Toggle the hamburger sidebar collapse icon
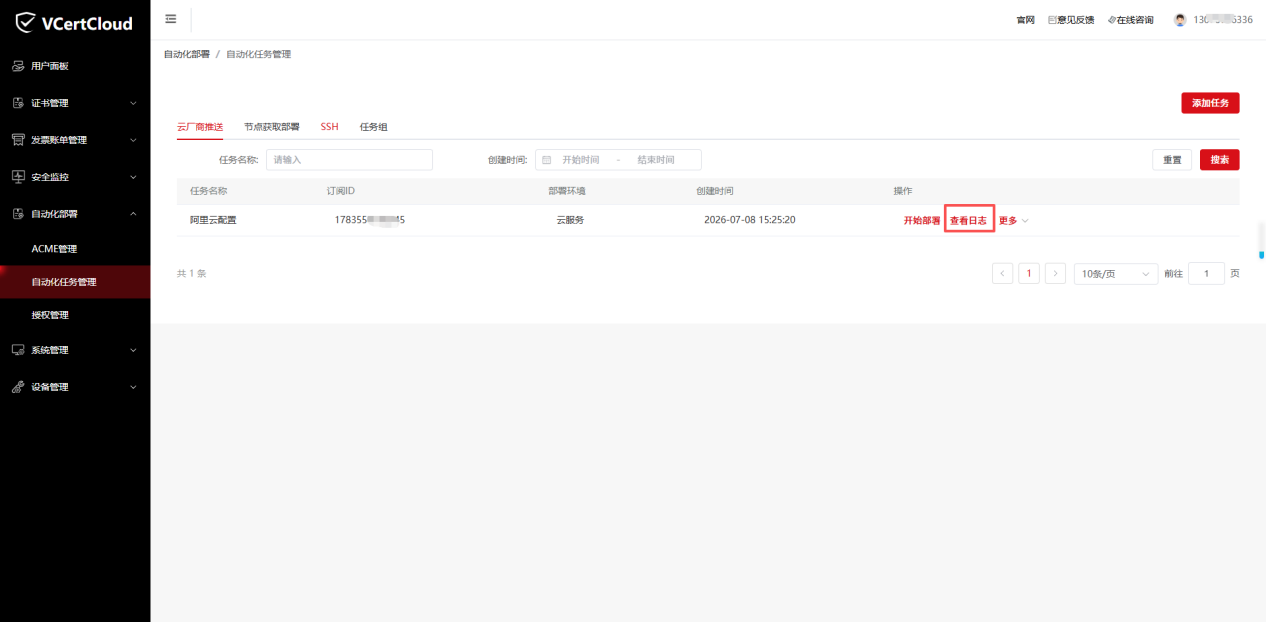 tap(171, 19)
